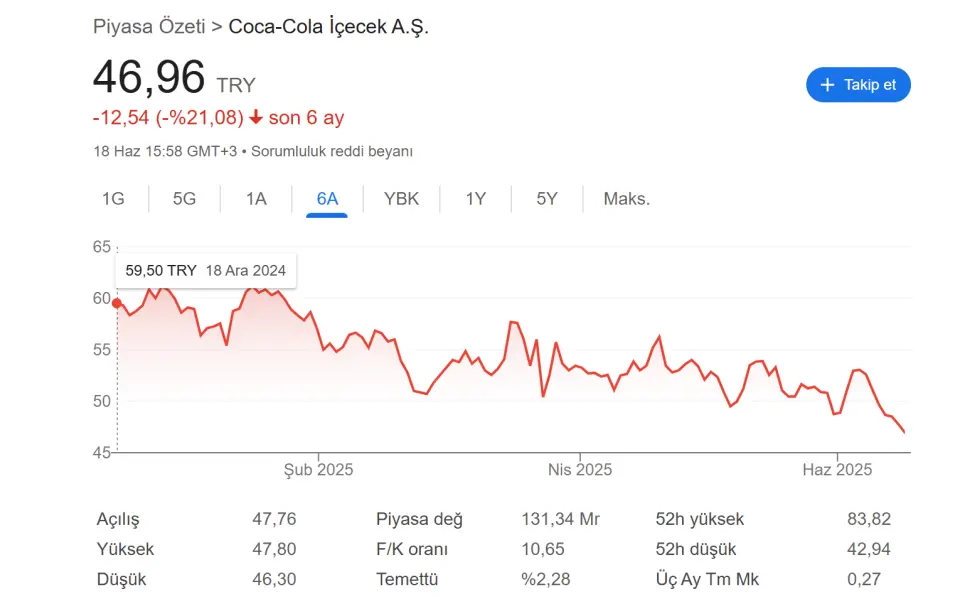
Task: Click the red down arrow next to the percentage change
Action: click(256, 117)
